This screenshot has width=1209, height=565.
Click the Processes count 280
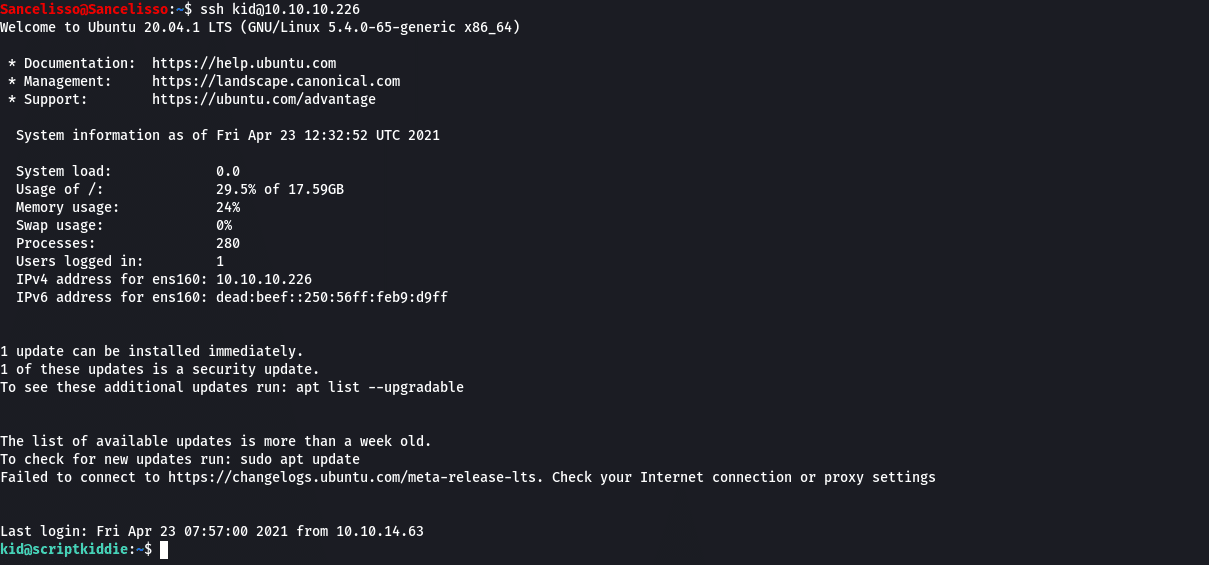(x=228, y=243)
